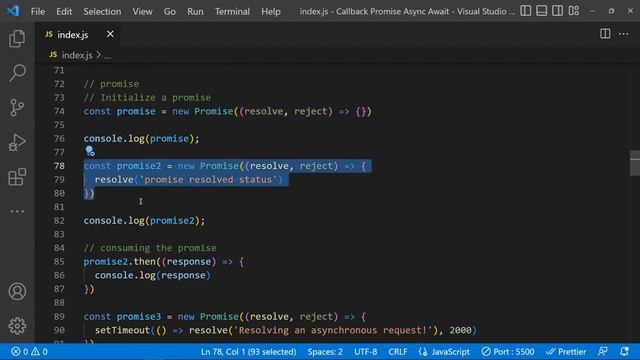Click setTimeout on line 90

122,330
